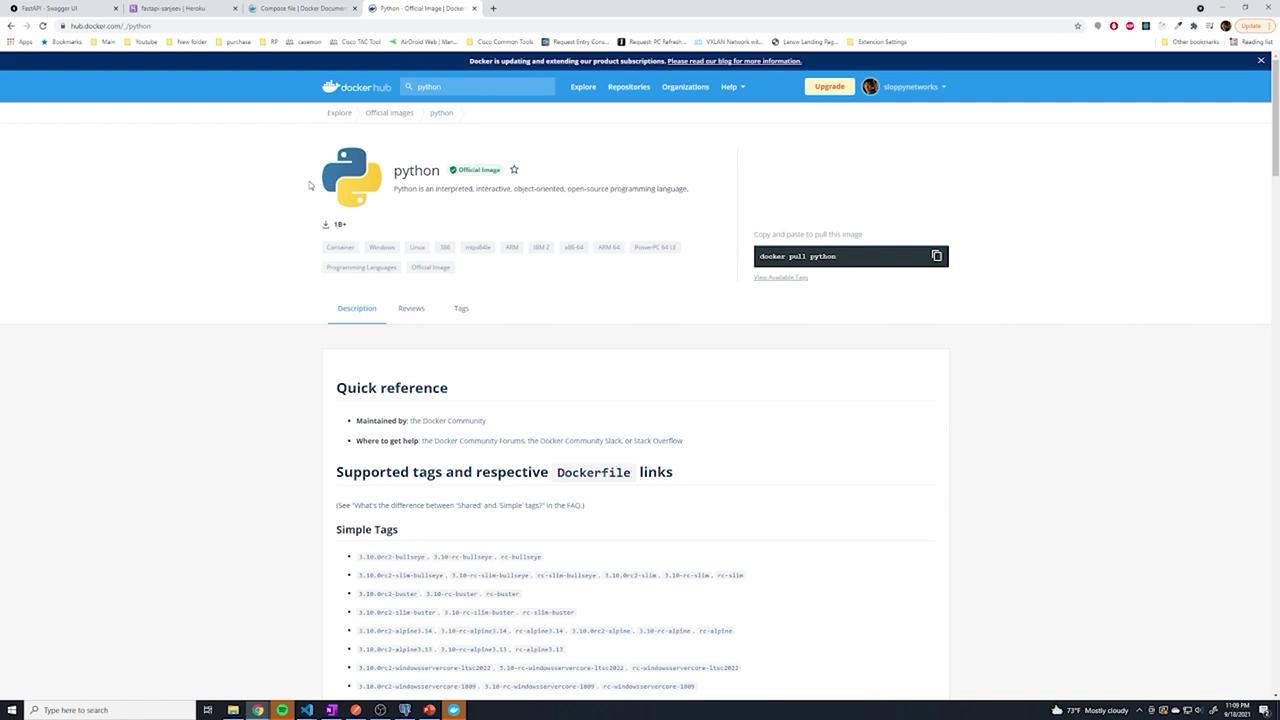Switch to the Reviews tab
This screenshot has width=1280, height=720.
(411, 308)
